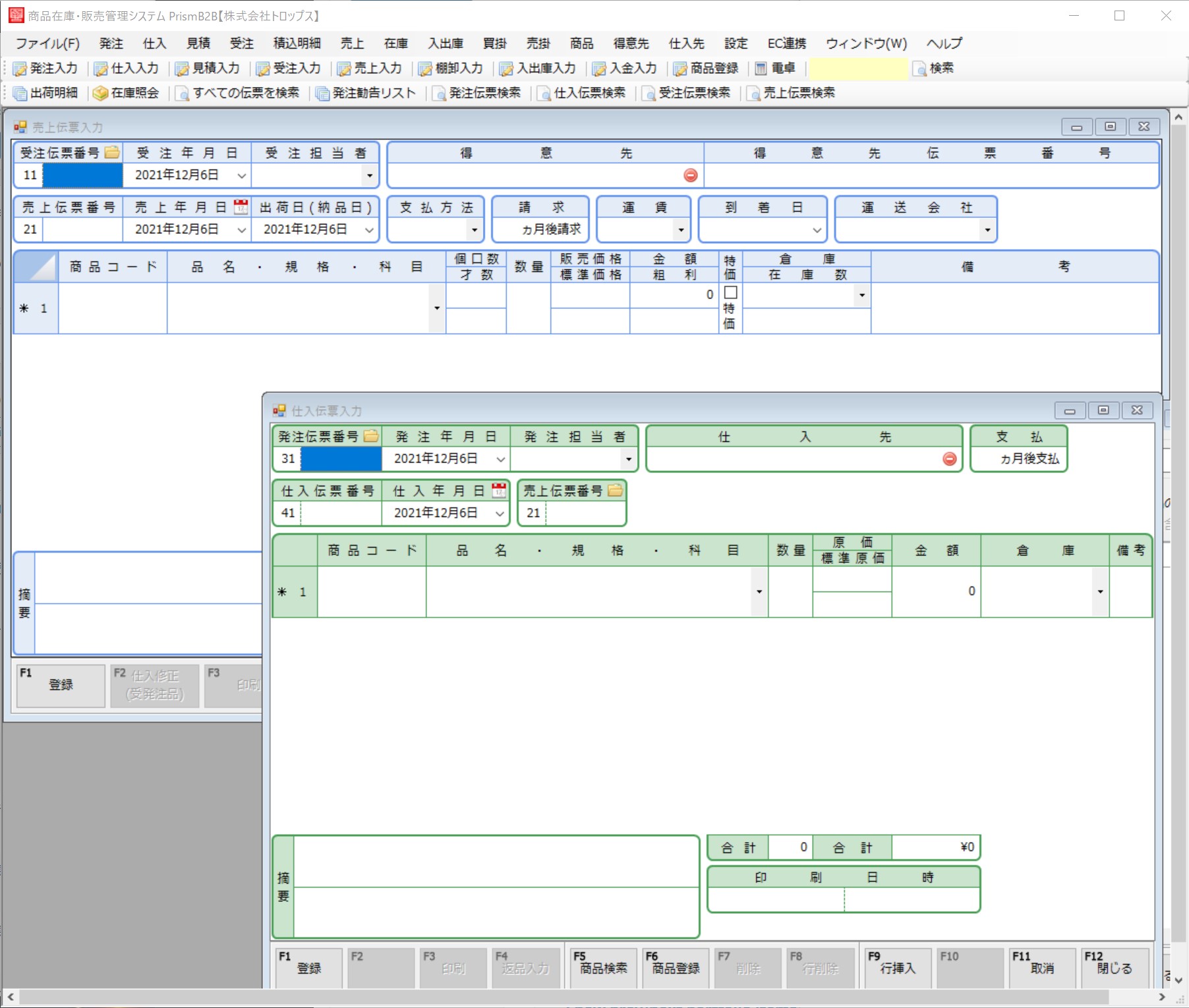Click the red clear icon in 得意先 field
This screenshot has height=1008, width=1189.
click(x=690, y=175)
